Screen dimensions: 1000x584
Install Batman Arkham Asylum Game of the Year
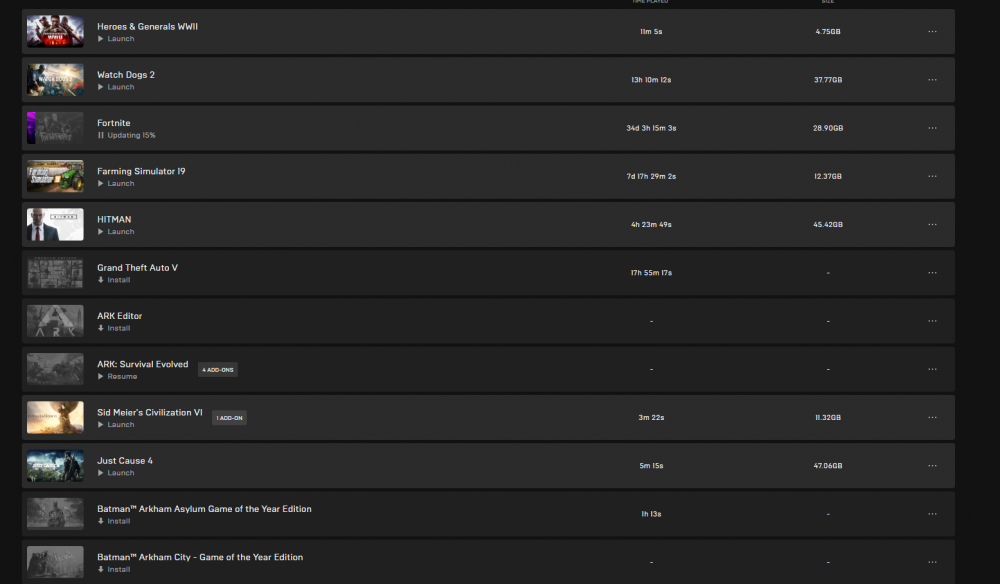tap(114, 522)
